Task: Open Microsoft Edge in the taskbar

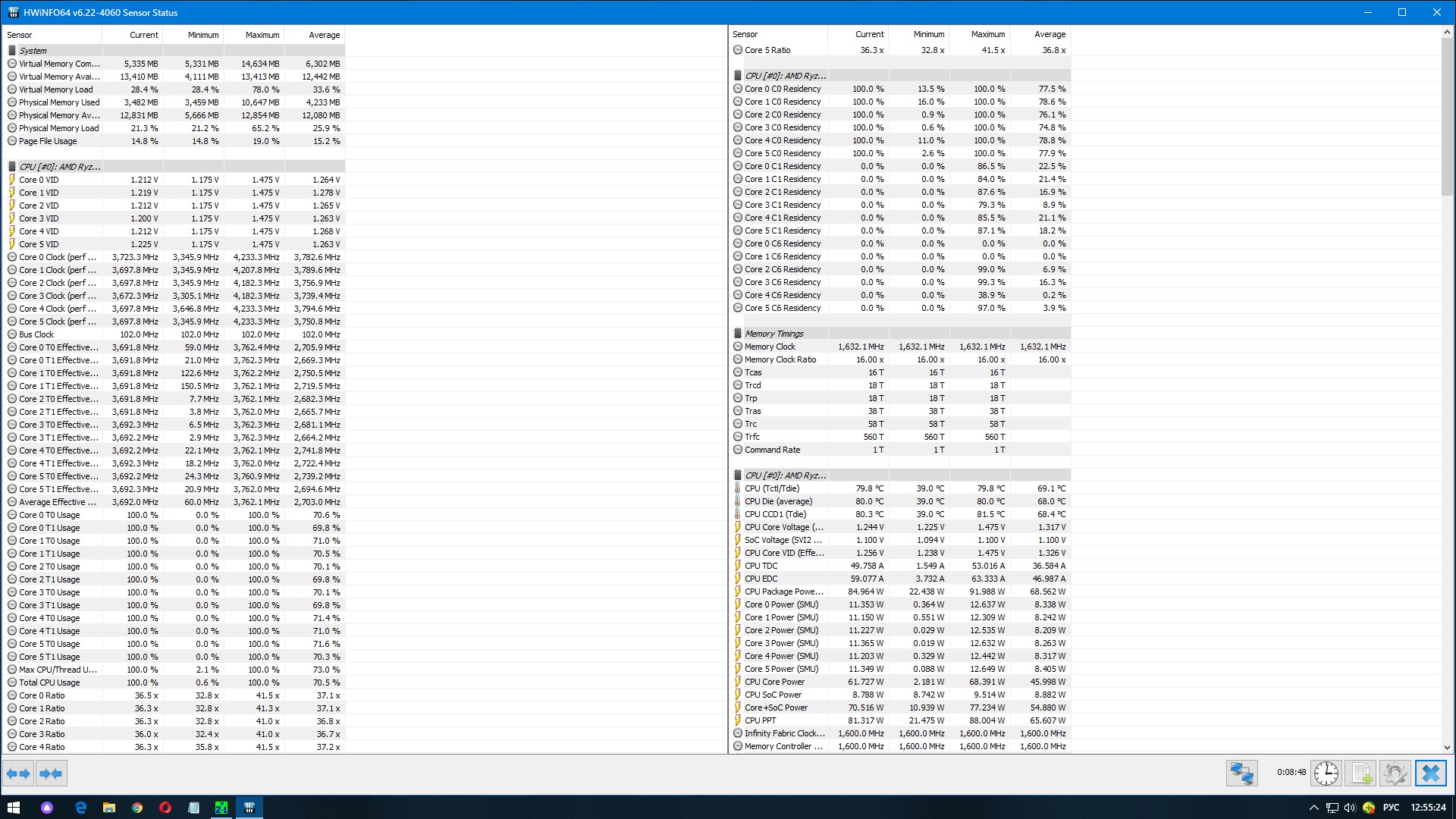Action: coord(81,808)
